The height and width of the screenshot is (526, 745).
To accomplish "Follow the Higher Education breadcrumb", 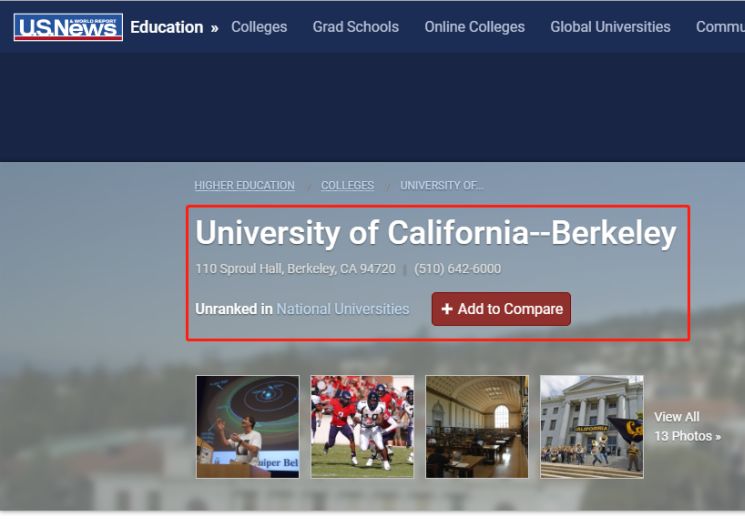I will click(244, 185).
